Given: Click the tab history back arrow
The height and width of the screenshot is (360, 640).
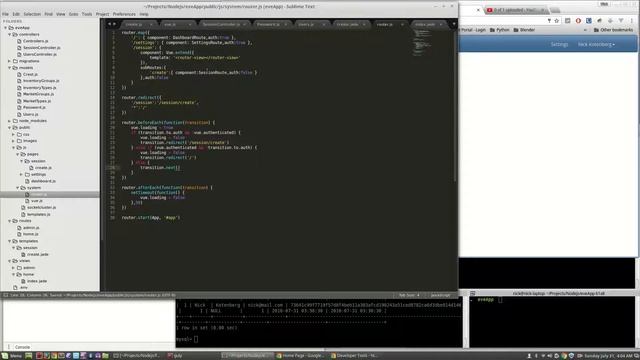Looking at the screenshot, I should (109, 24).
